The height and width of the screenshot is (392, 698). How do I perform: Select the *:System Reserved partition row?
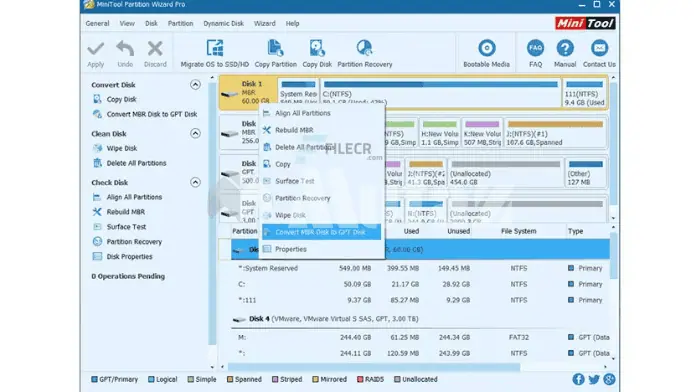coord(420,268)
